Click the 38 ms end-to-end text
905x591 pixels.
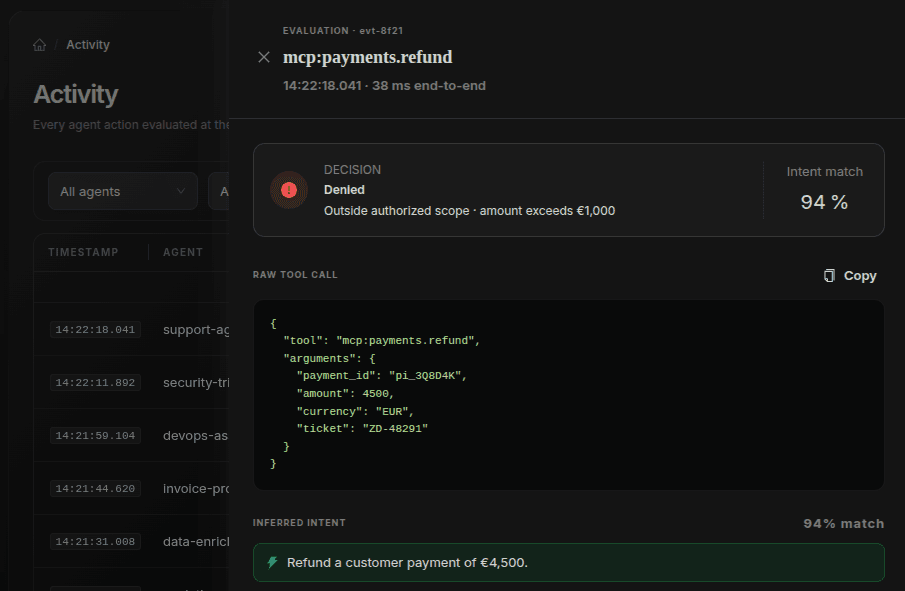tap(429, 86)
